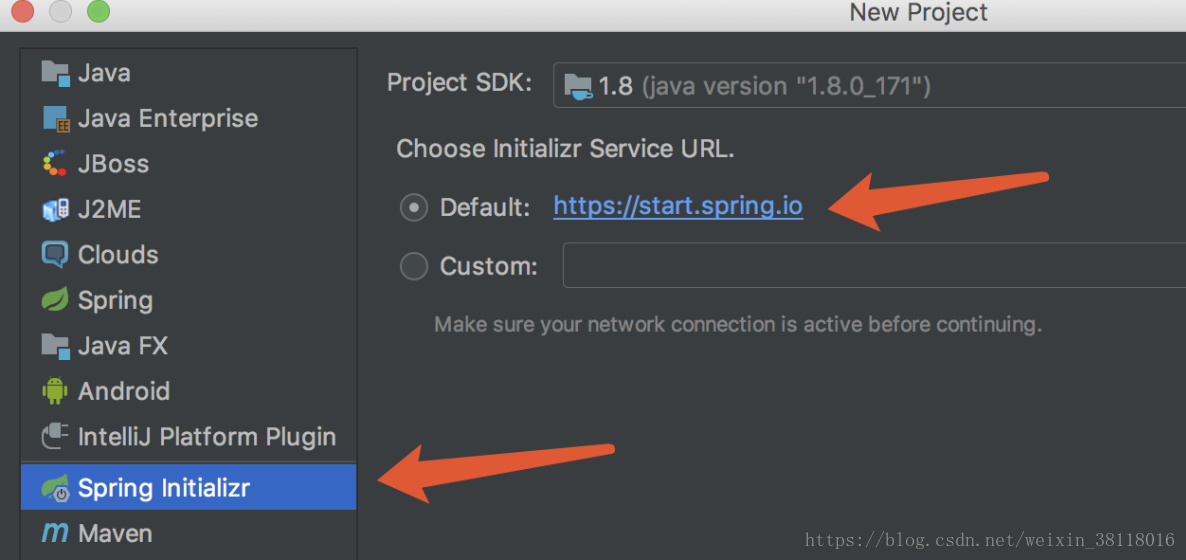
Task: Open the Project SDK dropdown
Action: click(x=869, y=86)
